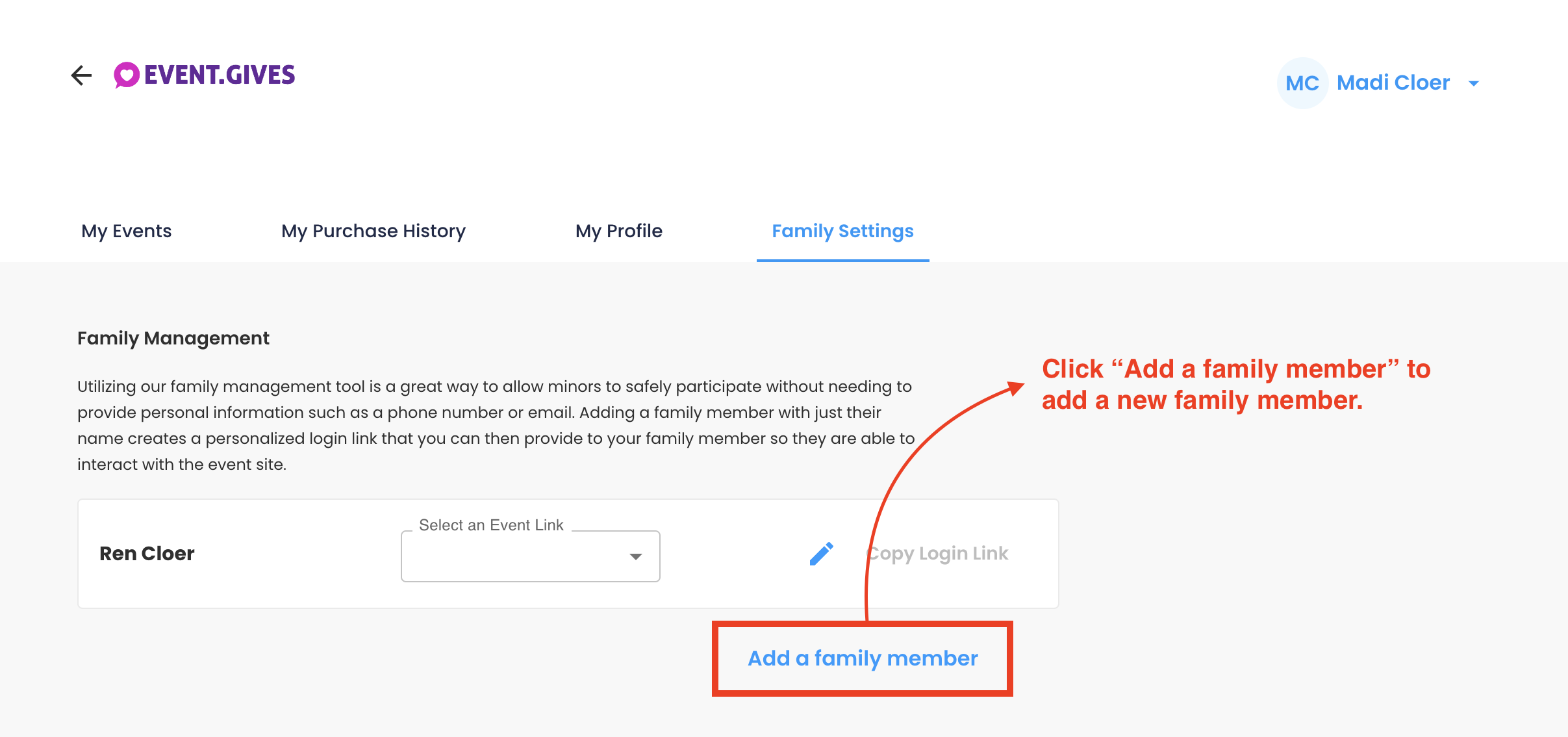The width and height of the screenshot is (1568, 737).
Task: Select the Family Settings tab
Action: point(842,231)
